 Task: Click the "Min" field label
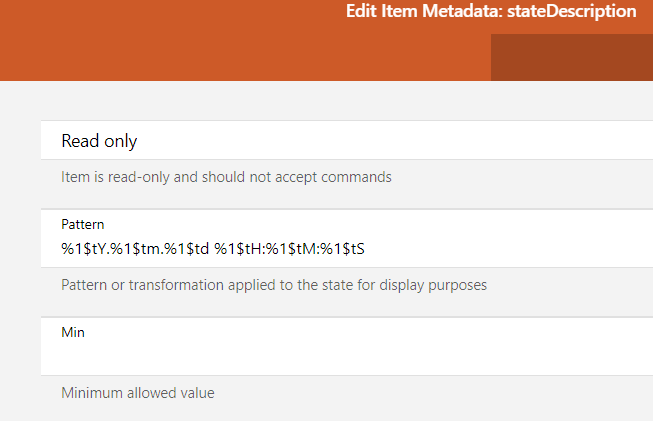pyautogui.click(x=73, y=332)
